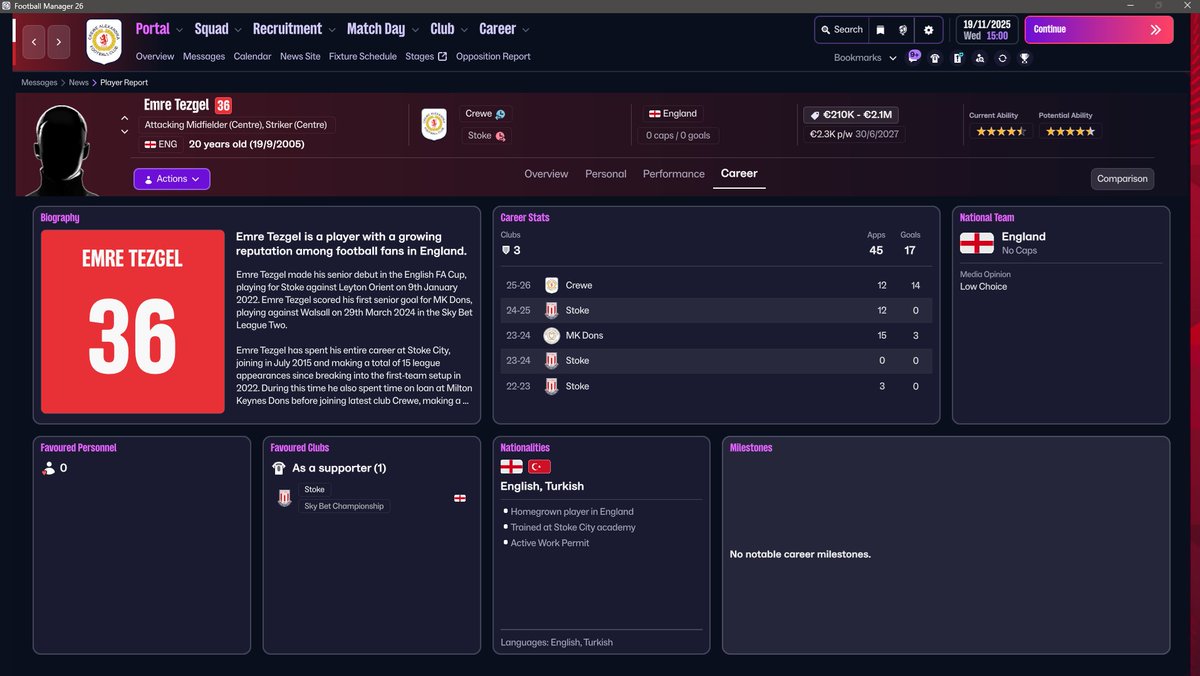
Task: Open the Actions dropdown button
Action: (172, 179)
